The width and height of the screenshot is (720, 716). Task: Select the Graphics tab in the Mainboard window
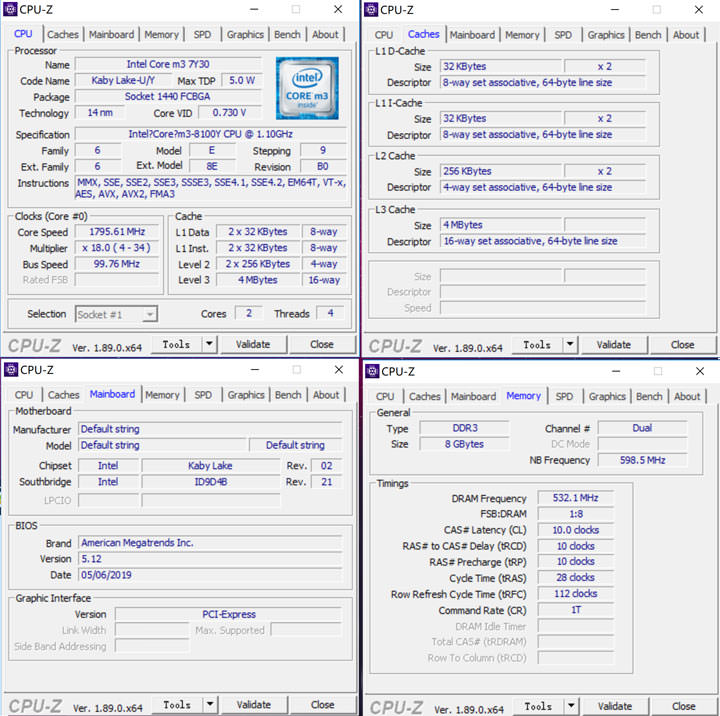click(x=245, y=395)
